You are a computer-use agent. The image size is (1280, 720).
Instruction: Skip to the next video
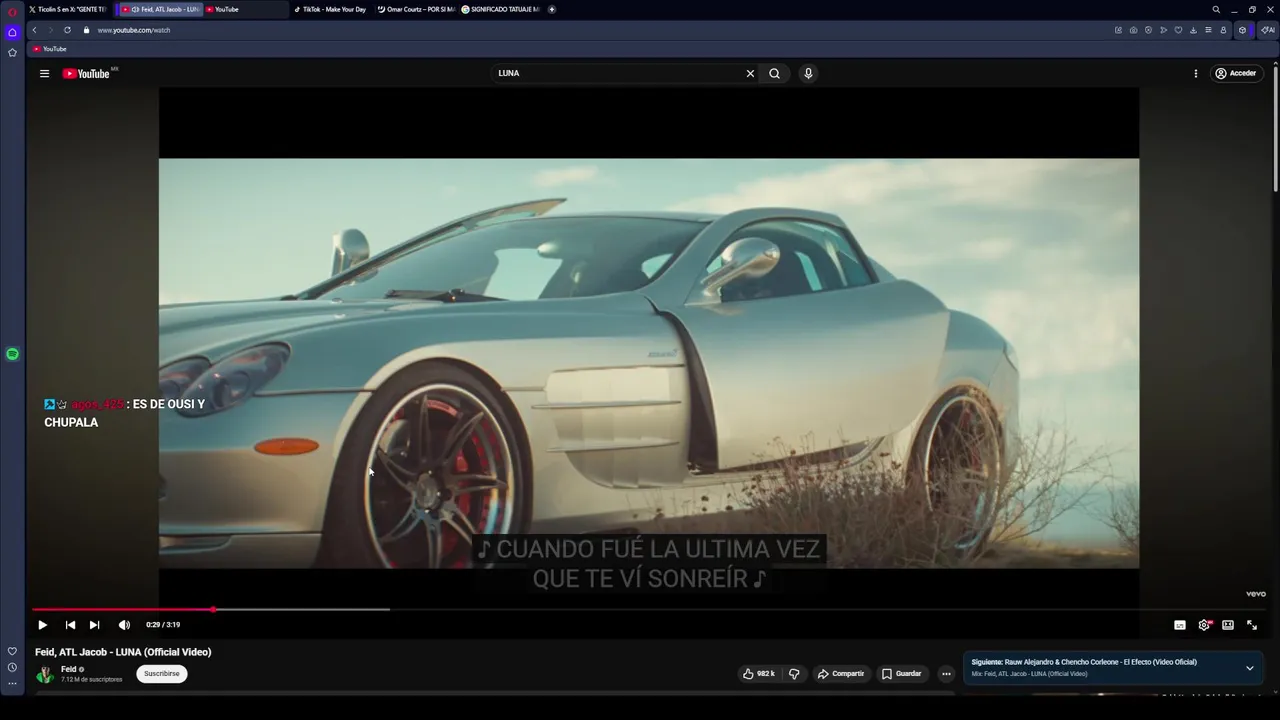94,625
